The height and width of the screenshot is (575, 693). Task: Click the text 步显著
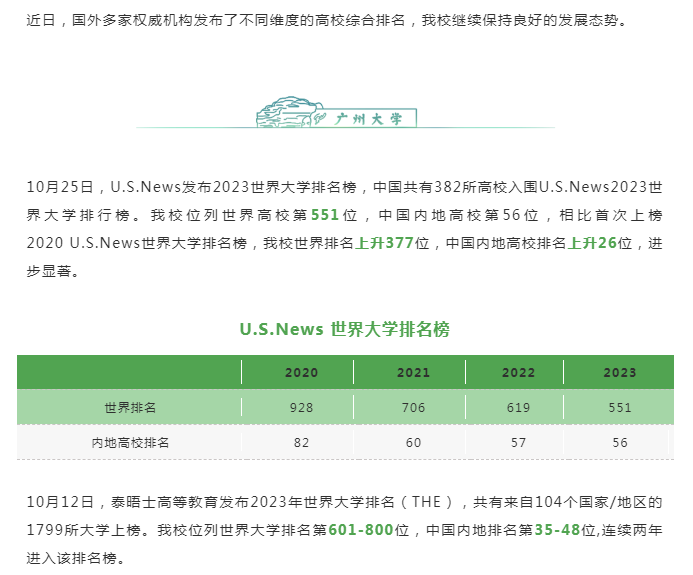coord(53,271)
